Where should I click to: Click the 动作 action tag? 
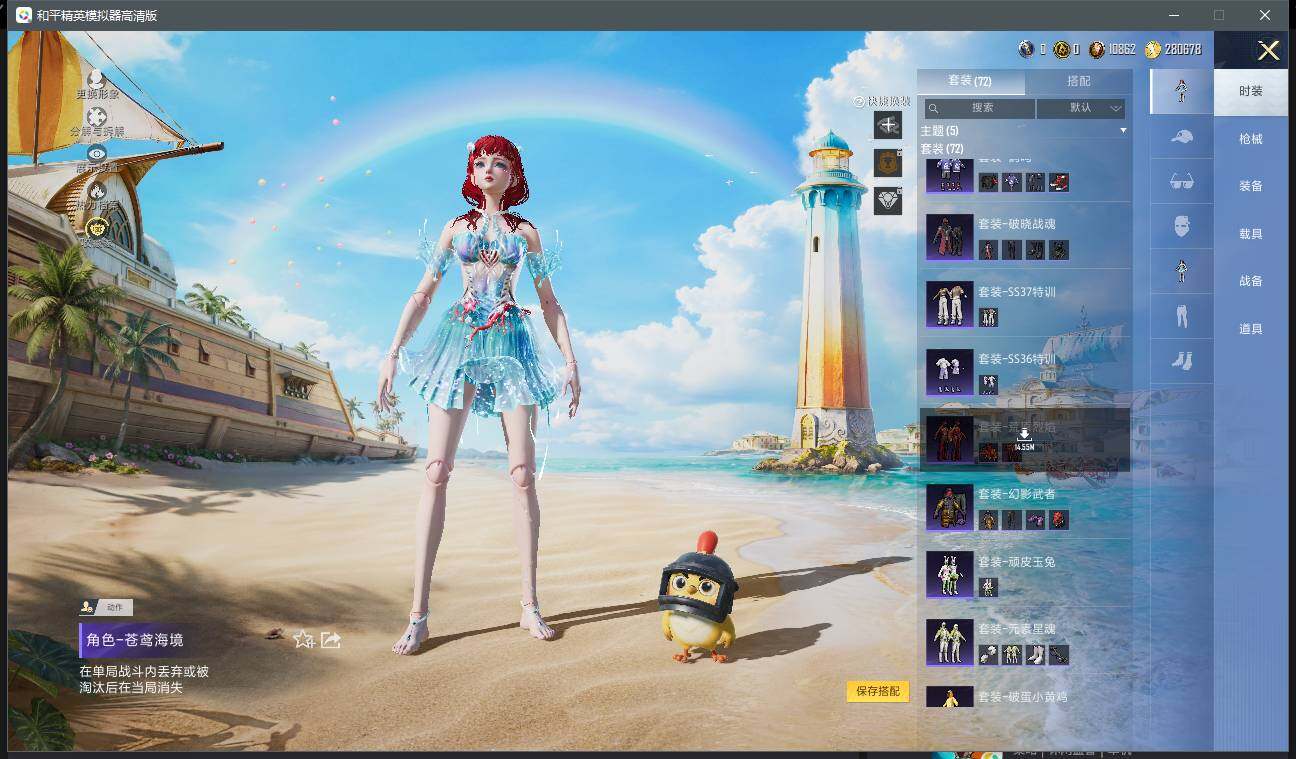point(106,607)
